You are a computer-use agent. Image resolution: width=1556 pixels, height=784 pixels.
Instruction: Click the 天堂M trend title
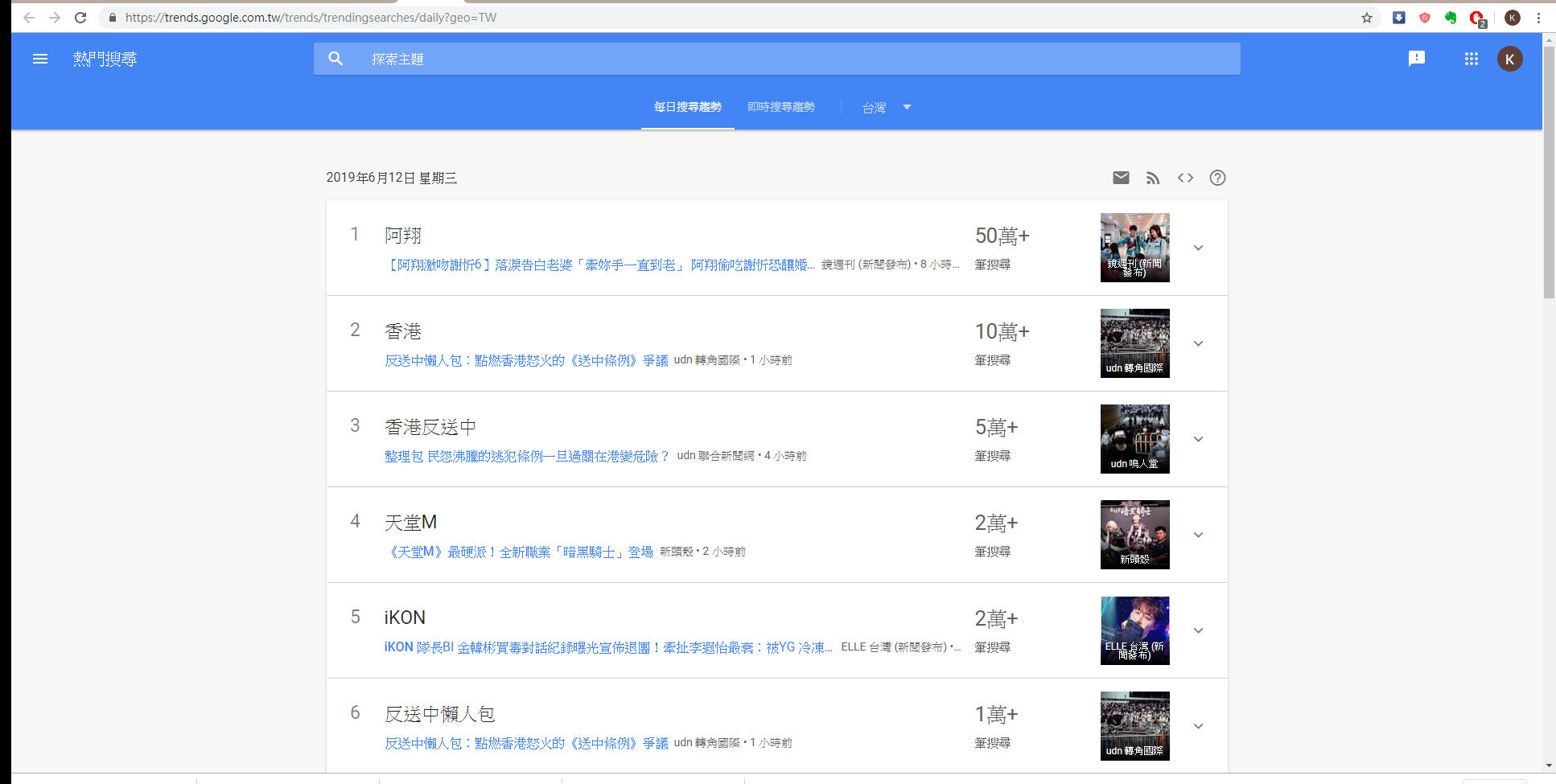point(410,523)
